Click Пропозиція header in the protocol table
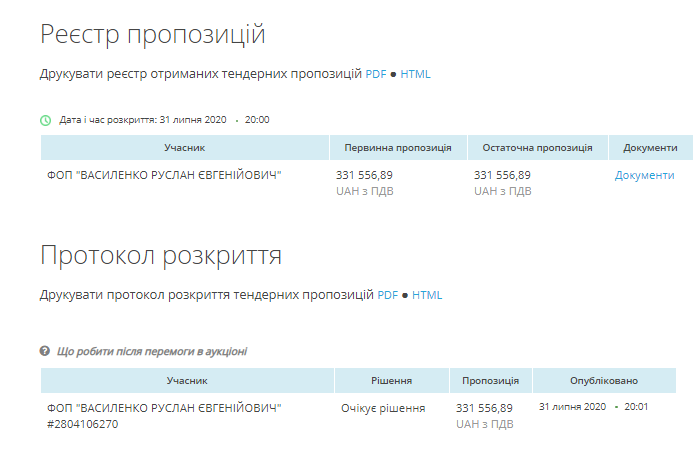The width and height of the screenshot is (698, 467). (x=490, y=381)
